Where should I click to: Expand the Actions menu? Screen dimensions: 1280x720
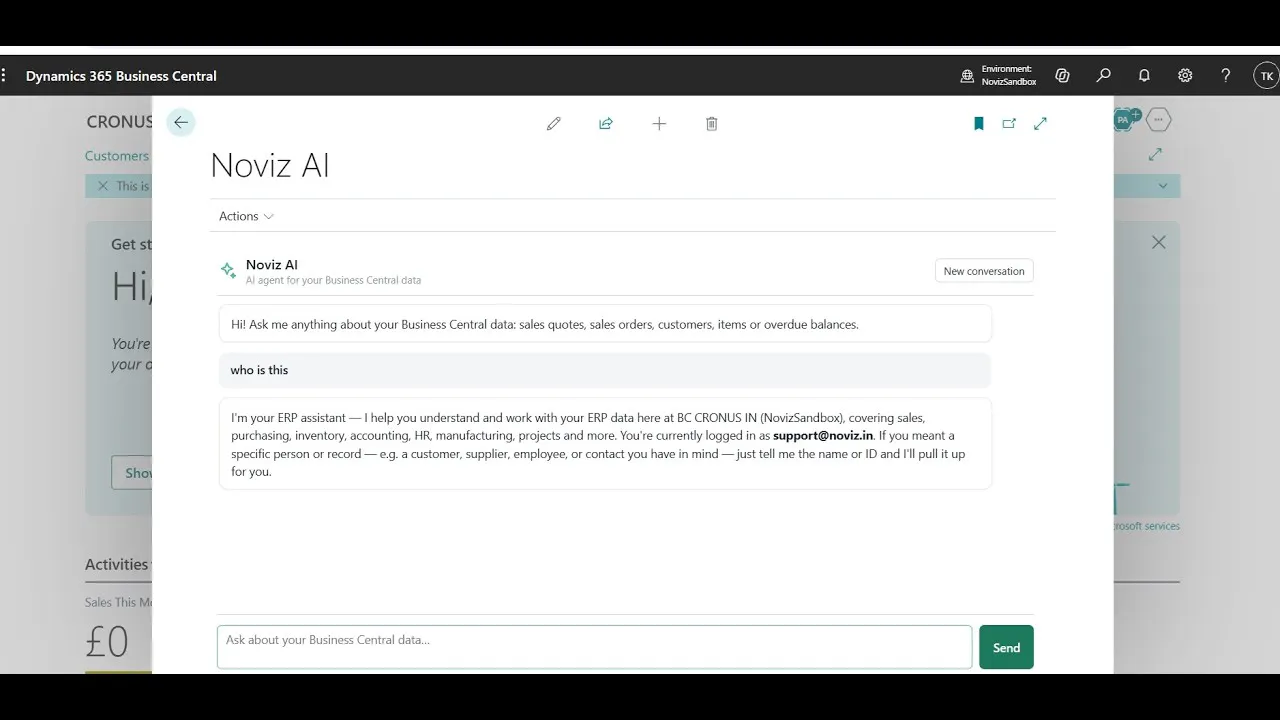pyautogui.click(x=246, y=216)
